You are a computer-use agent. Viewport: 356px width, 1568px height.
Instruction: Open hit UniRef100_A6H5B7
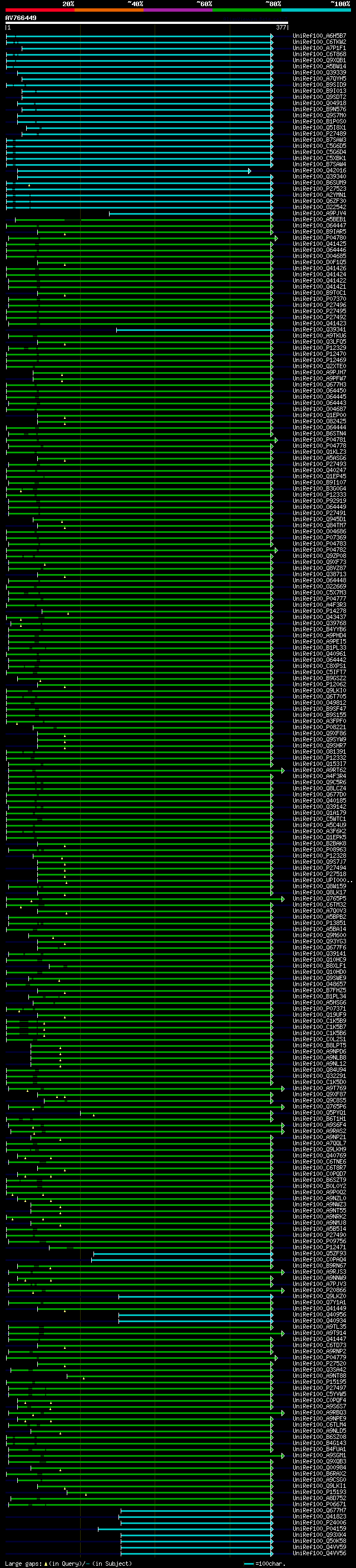click(x=319, y=36)
